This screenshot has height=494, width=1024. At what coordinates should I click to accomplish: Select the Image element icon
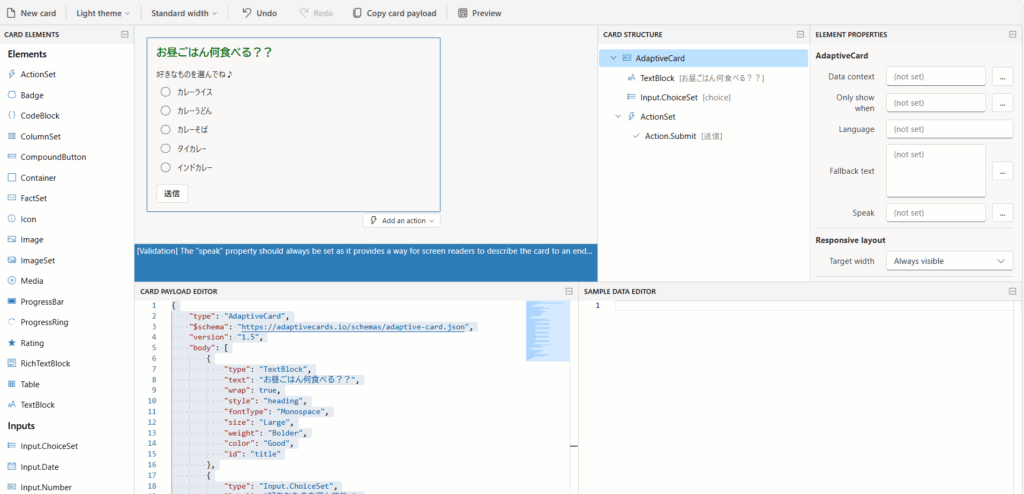[x=12, y=240]
